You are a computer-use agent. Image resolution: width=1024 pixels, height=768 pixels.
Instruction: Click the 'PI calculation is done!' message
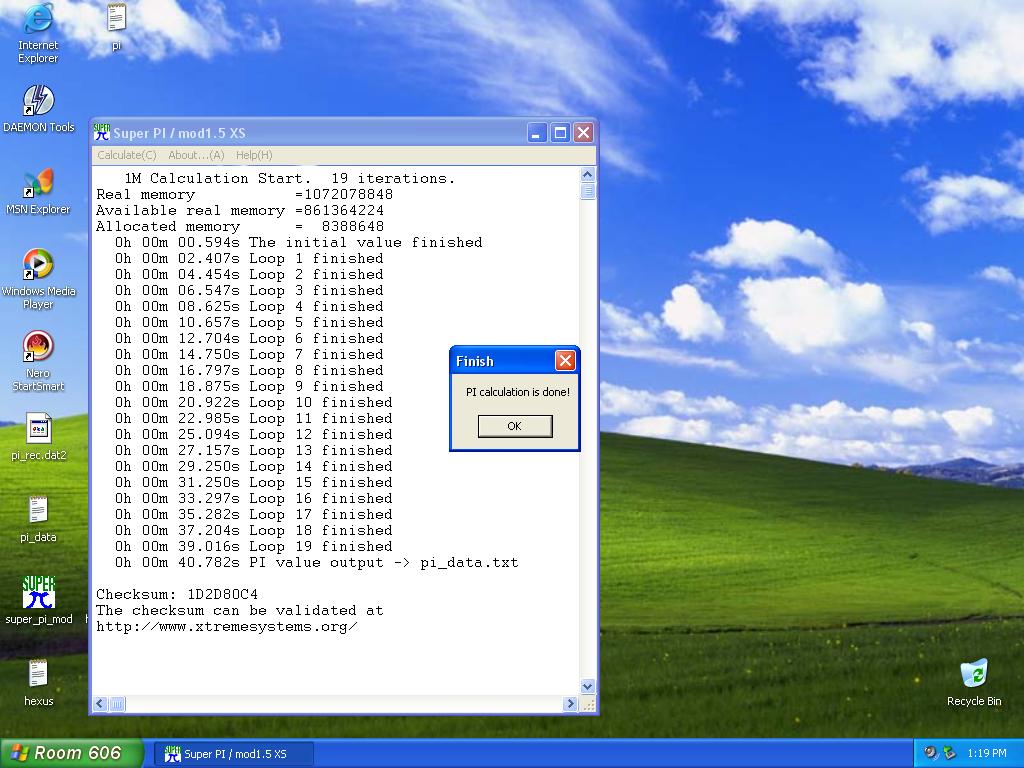tap(518, 392)
